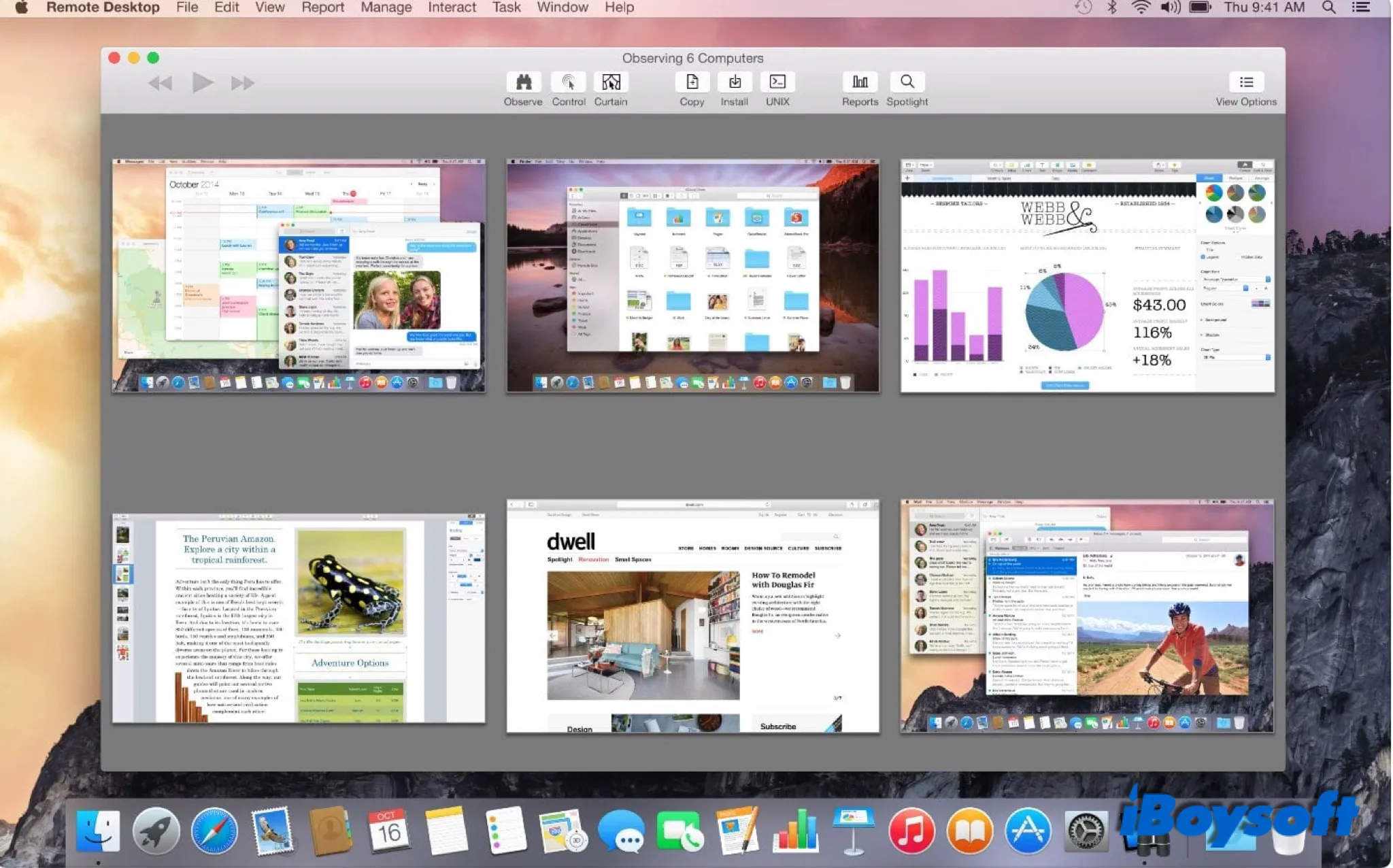Image resolution: width=1393 pixels, height=868 pixels.
Task: Click the play playback control button
Action: tap(201, 84)
